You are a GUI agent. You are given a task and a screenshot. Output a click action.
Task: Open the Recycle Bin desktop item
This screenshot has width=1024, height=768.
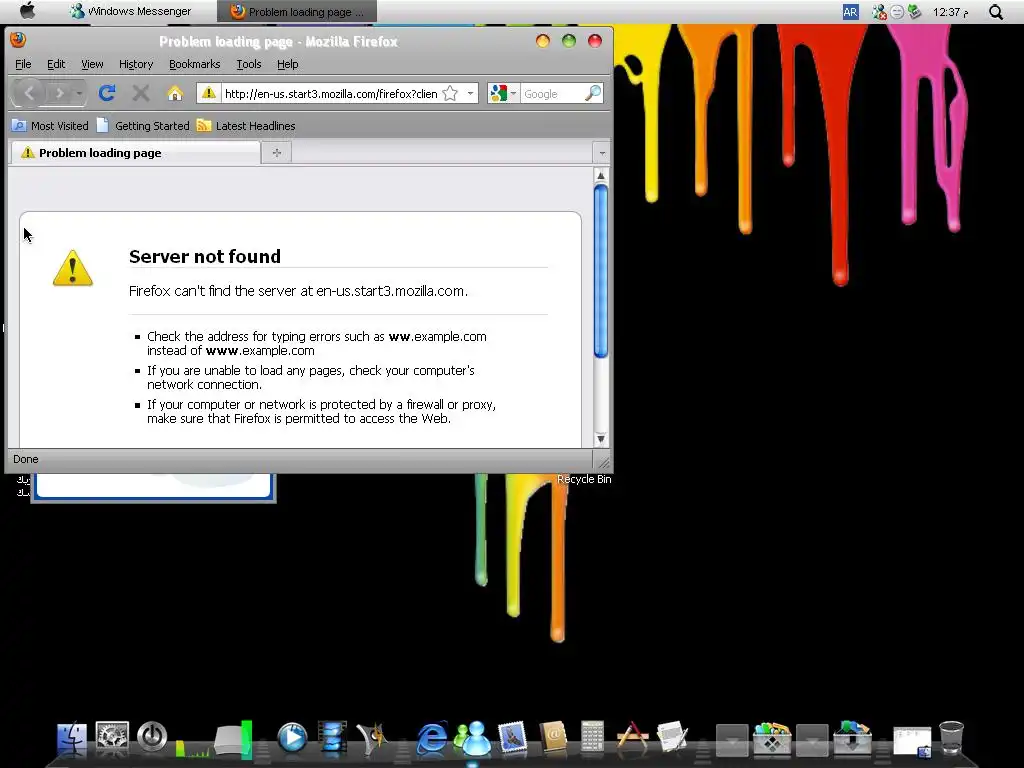coord(584,479)
